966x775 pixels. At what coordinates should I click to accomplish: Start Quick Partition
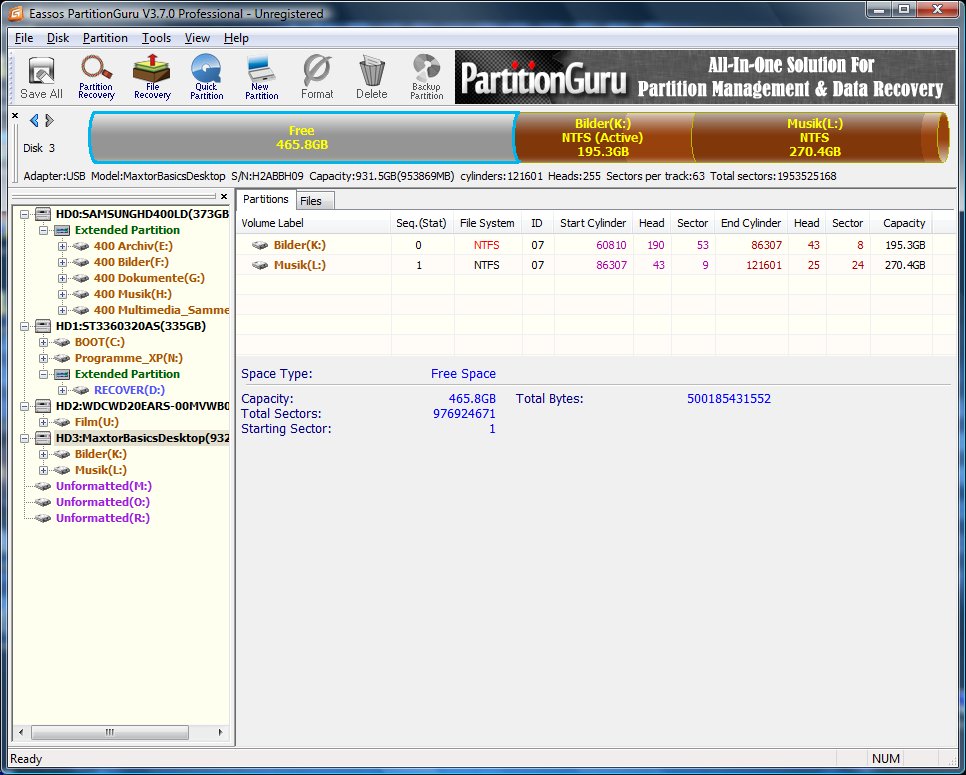tap(206, 77)
